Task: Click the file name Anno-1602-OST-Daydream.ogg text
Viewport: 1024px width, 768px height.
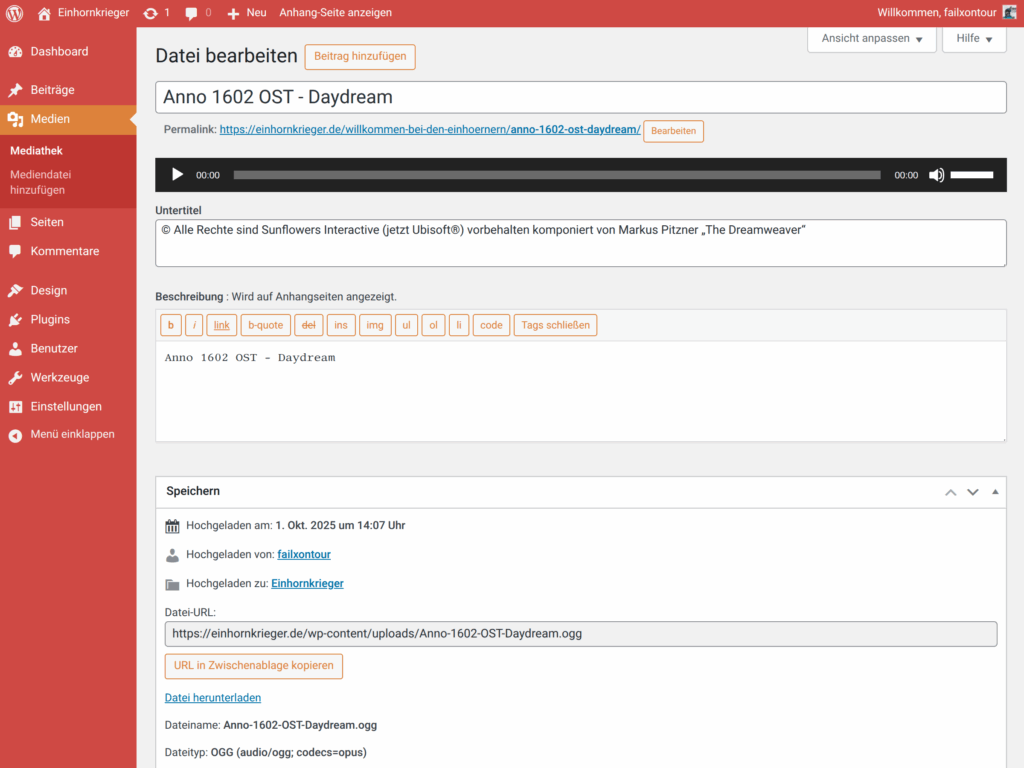Action: pyautogui.click(x=300, y=726)
